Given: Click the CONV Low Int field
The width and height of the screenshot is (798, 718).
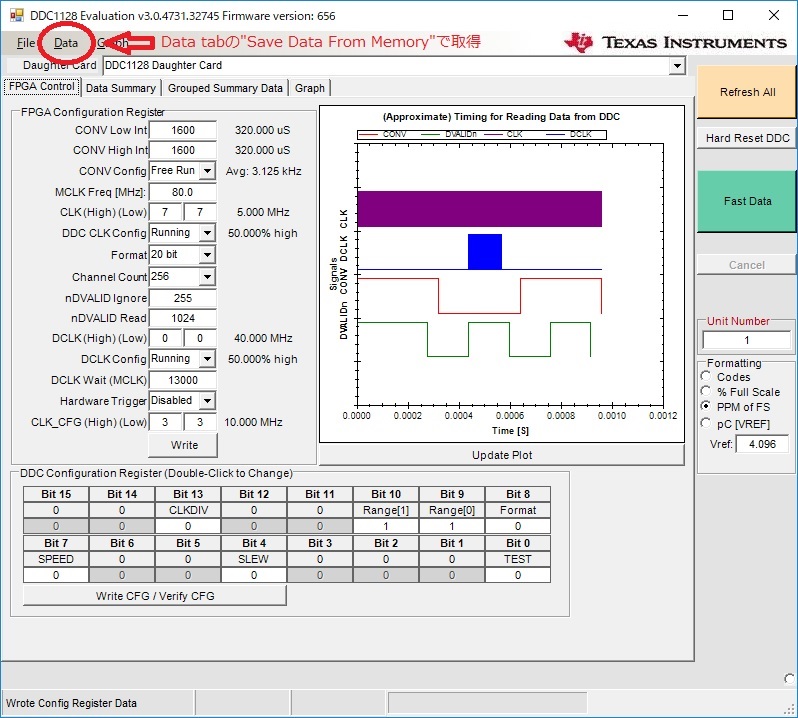Looking at the screenshot, I should click(x=183, y=130).
